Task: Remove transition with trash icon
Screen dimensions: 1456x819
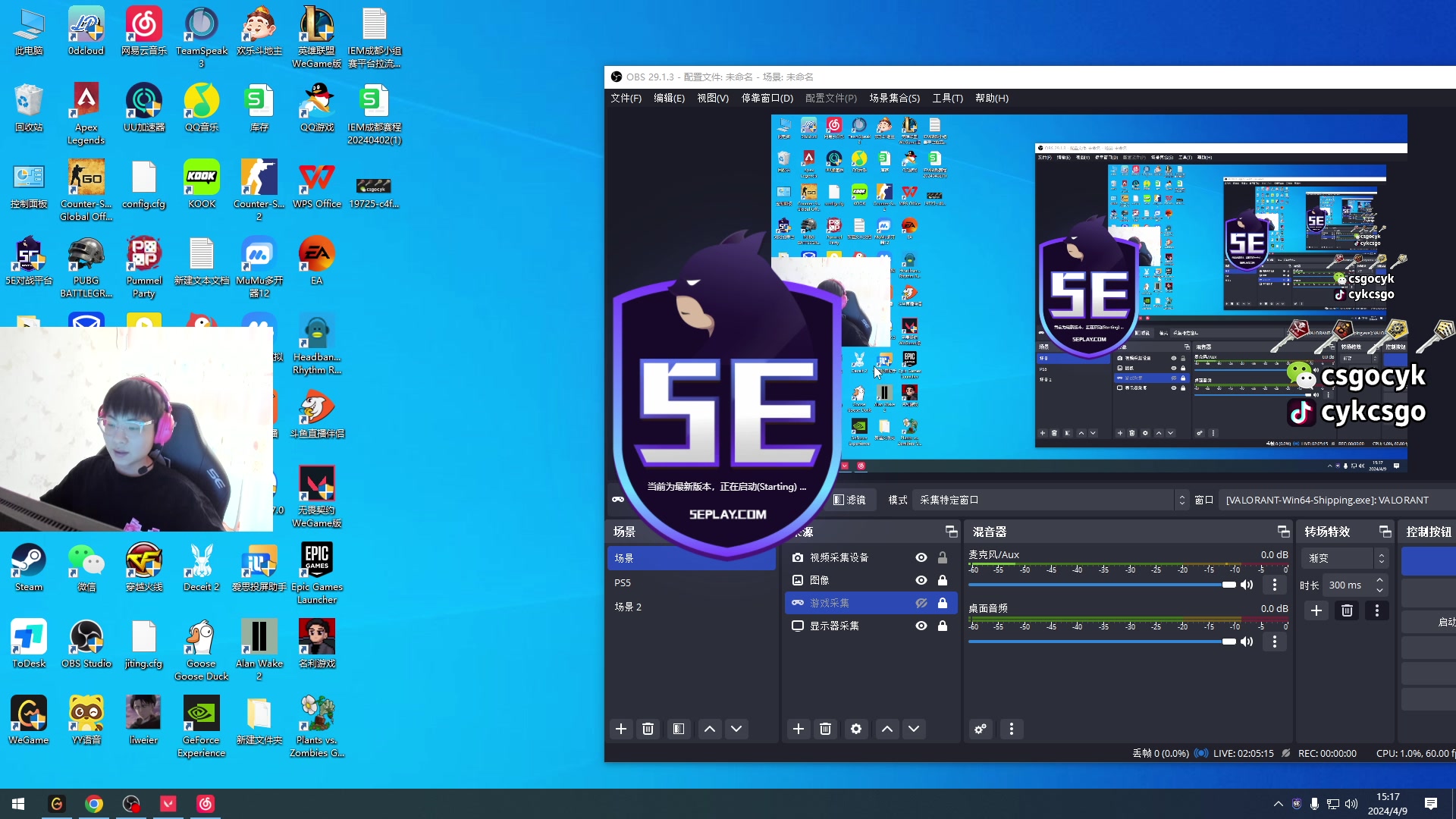Action: (x=1347, y=610)
